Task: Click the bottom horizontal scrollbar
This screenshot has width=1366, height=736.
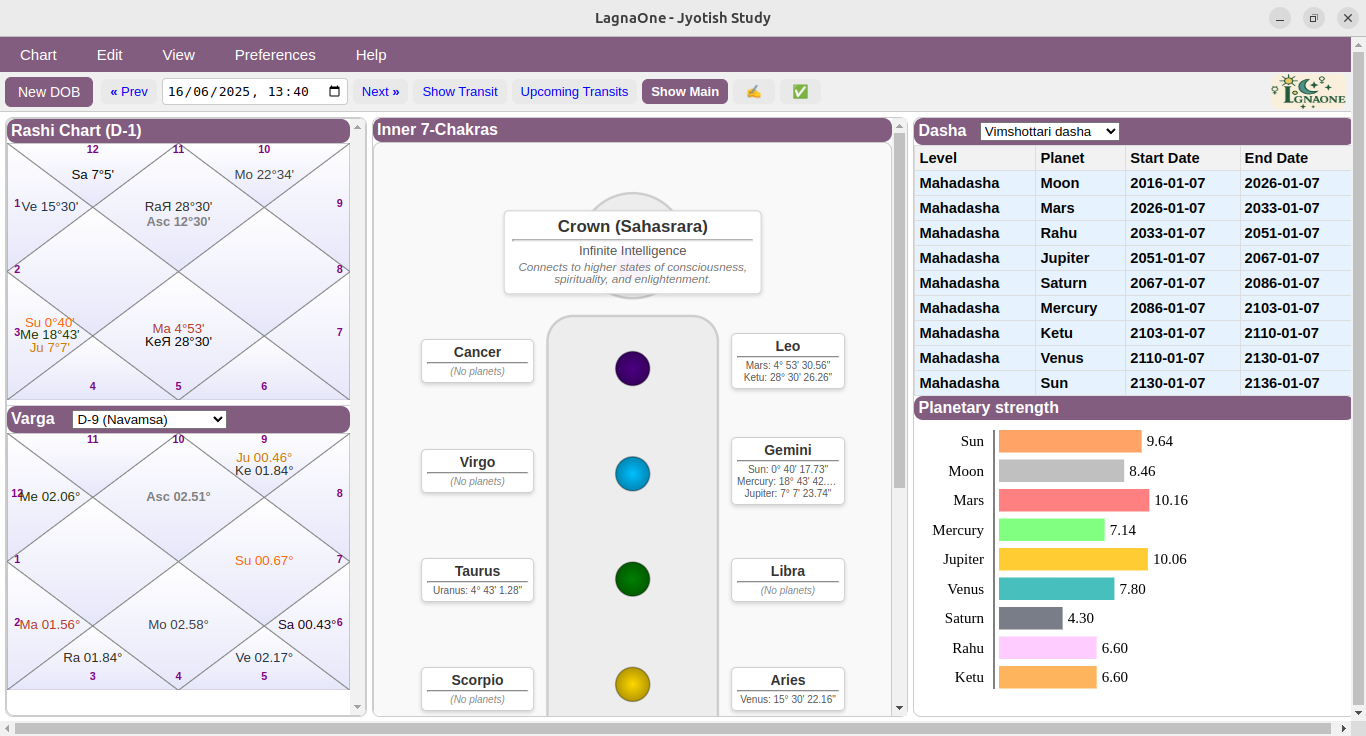Action: point(674,728)
